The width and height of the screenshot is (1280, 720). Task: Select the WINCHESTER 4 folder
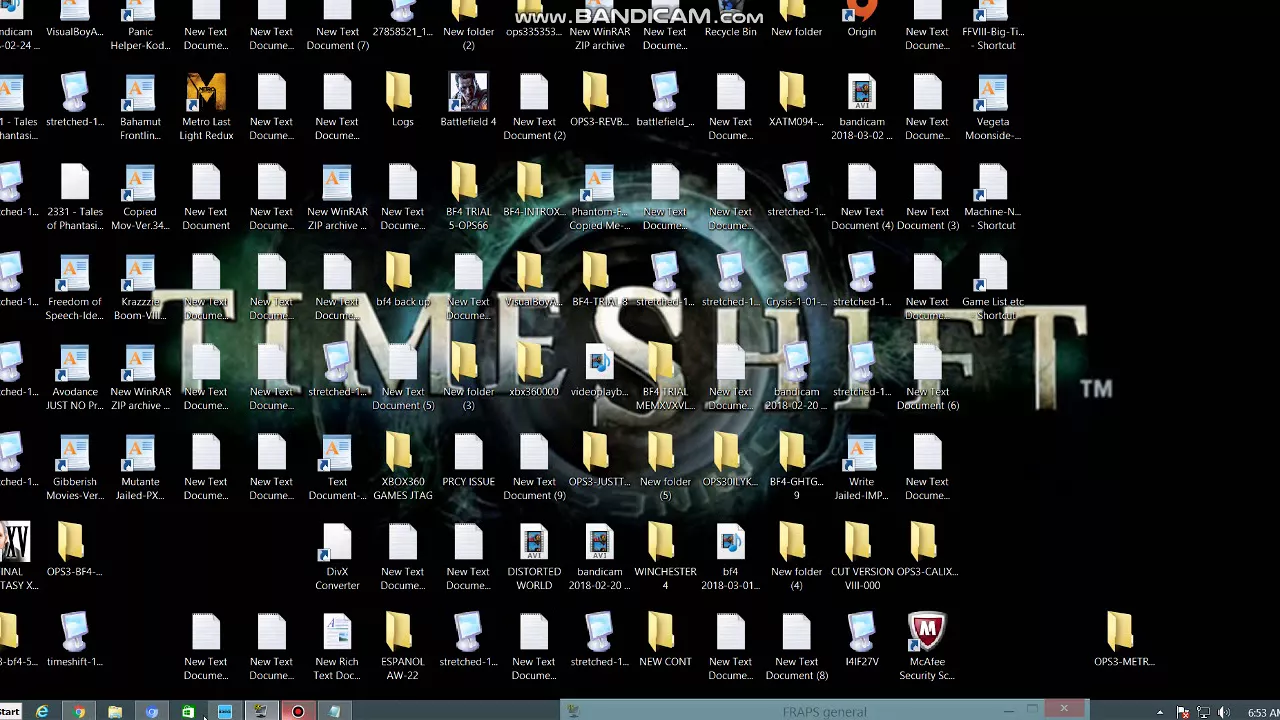click(x=665, y=557)
